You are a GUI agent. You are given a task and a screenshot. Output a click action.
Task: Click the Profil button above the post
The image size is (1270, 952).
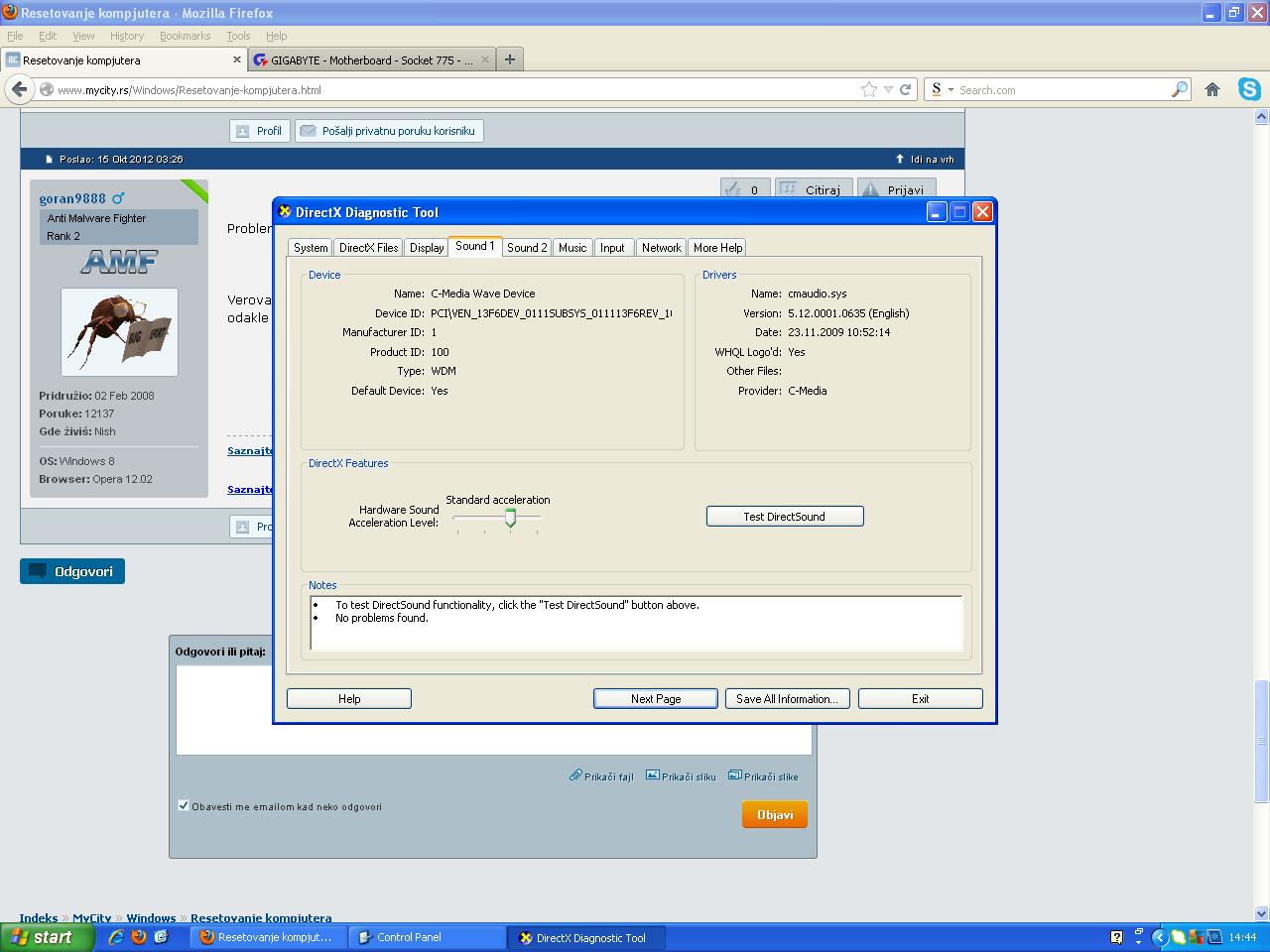coord(260,131)
